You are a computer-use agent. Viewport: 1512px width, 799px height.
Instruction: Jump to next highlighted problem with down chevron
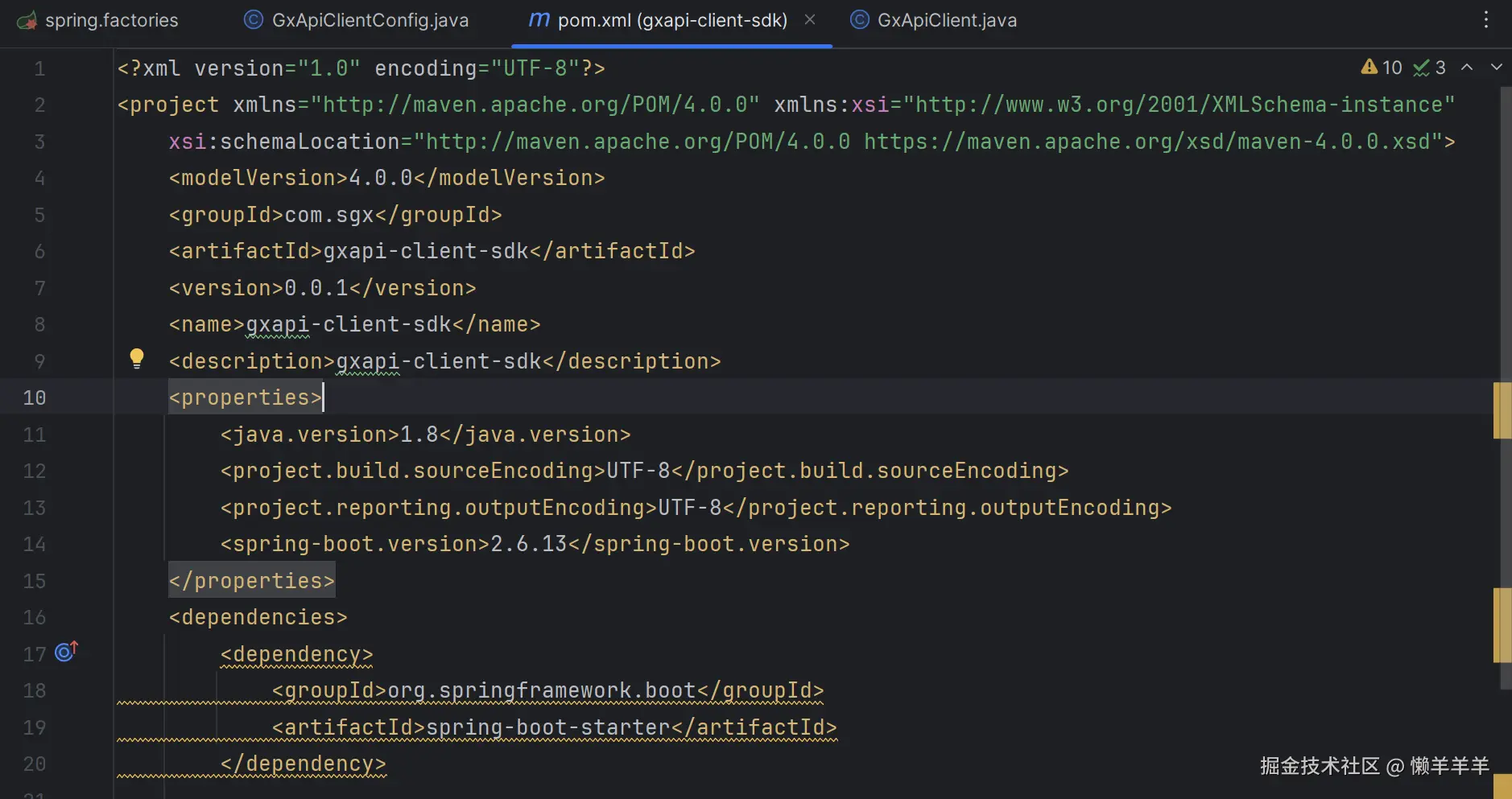pyautogui.click(x=1496, y=68)
